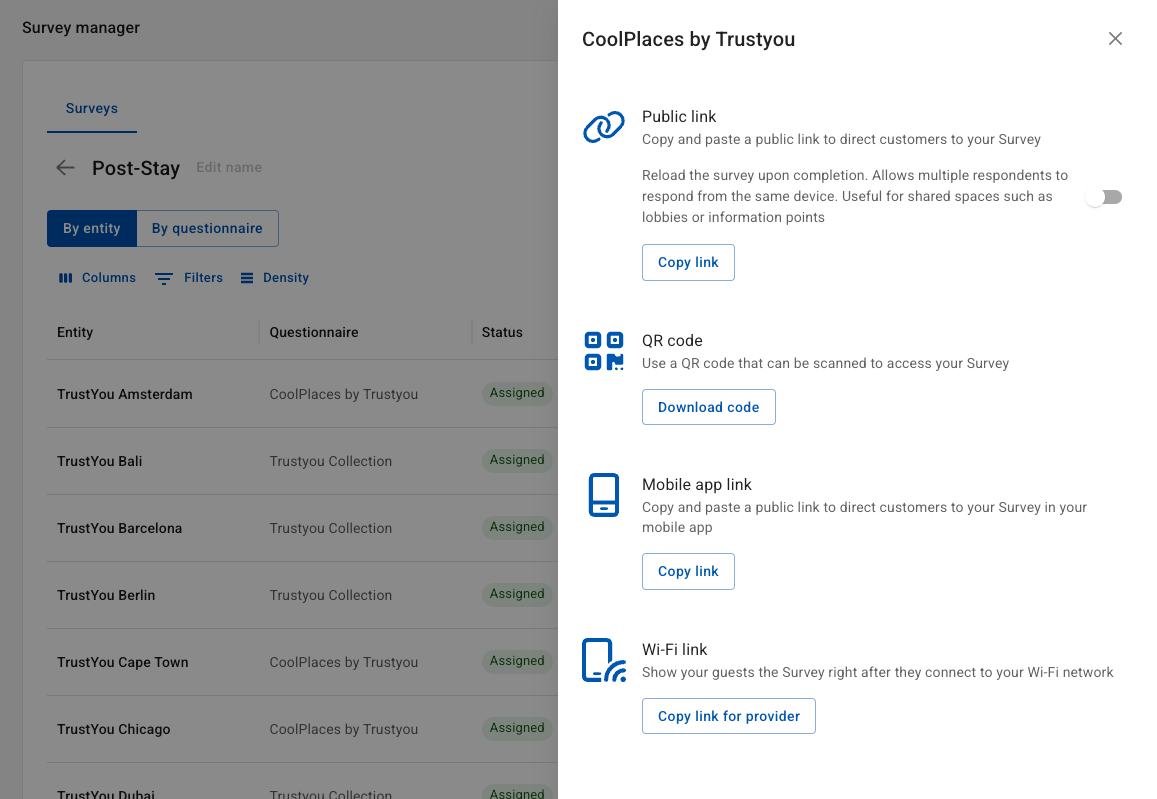Screen dimensions: 1157x799
Task: Click the Public link chain icon
Action: (604, 127)
